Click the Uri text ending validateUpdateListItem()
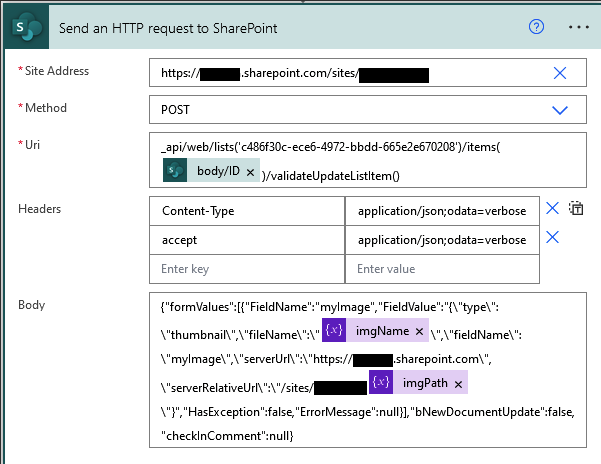Screen dimensions: 601x464 coord(331,176)
